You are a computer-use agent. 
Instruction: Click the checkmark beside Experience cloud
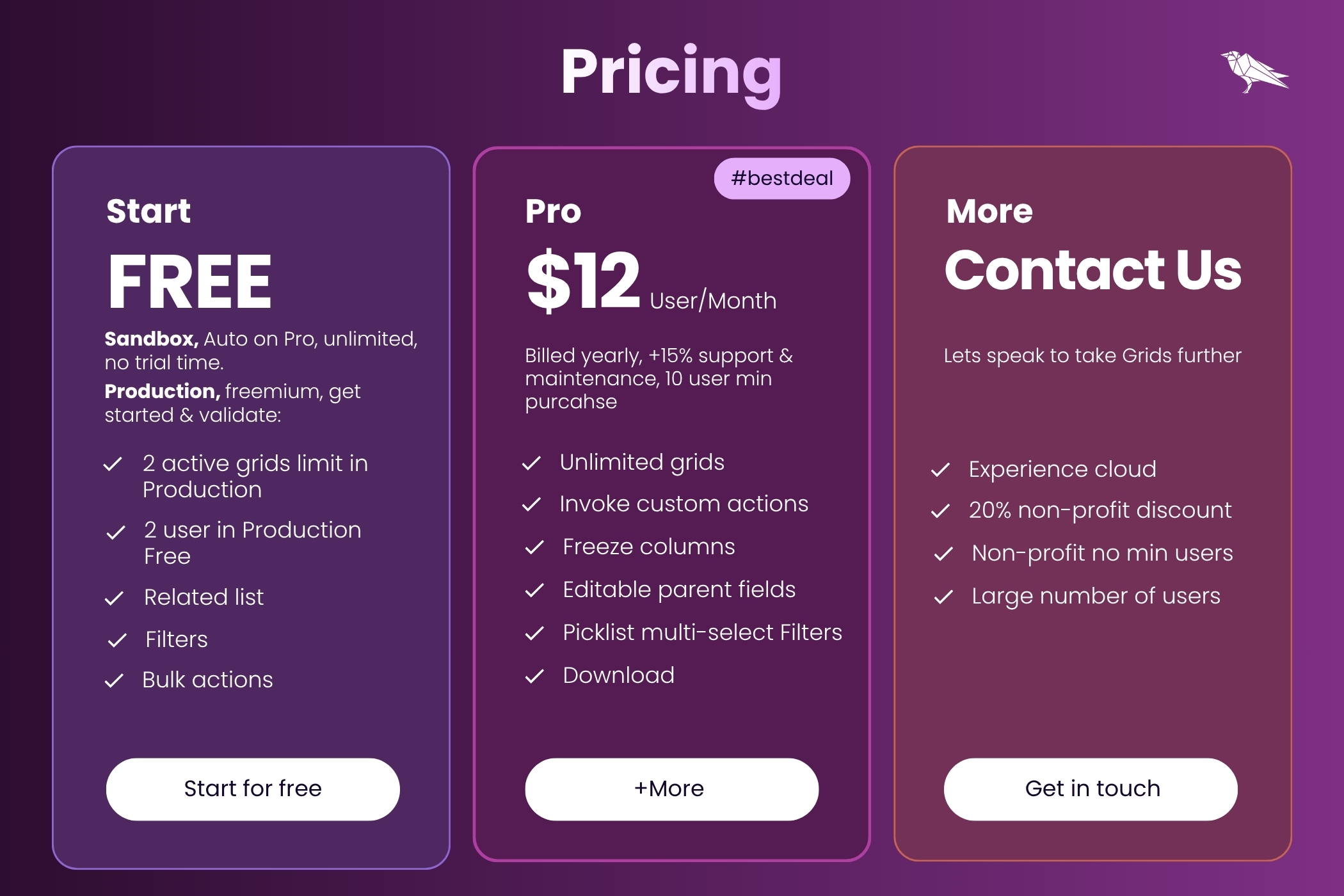pos(940,470)
